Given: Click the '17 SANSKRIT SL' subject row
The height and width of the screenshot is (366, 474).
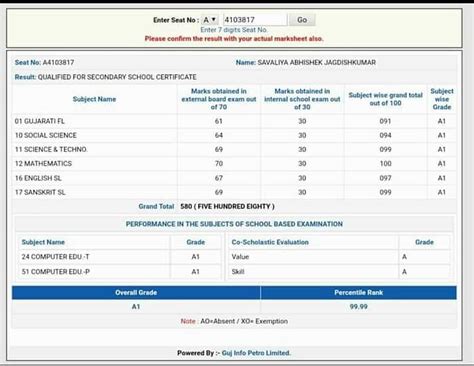Looking at the screenshot, I should (234, 192).
